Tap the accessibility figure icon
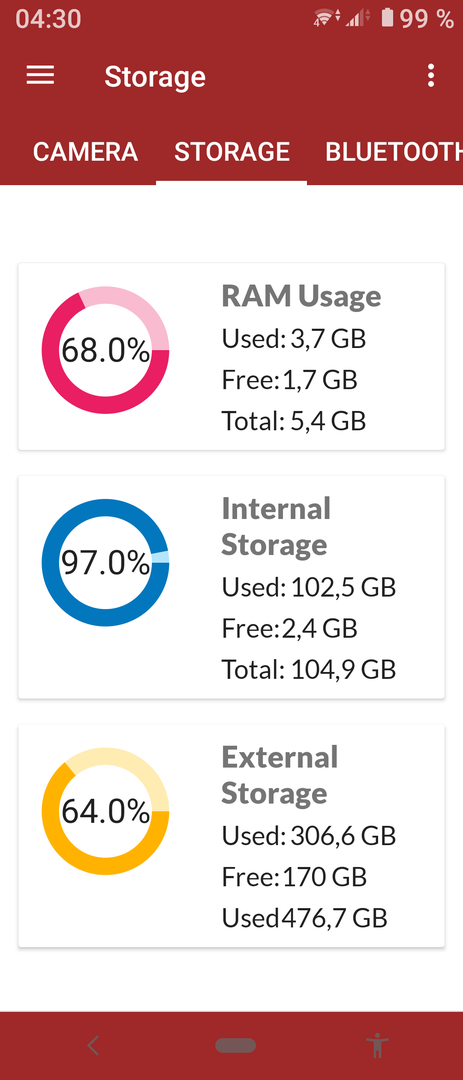Image resolution: width=463 pixels, height=1080 pixels. pos(378,1046)
